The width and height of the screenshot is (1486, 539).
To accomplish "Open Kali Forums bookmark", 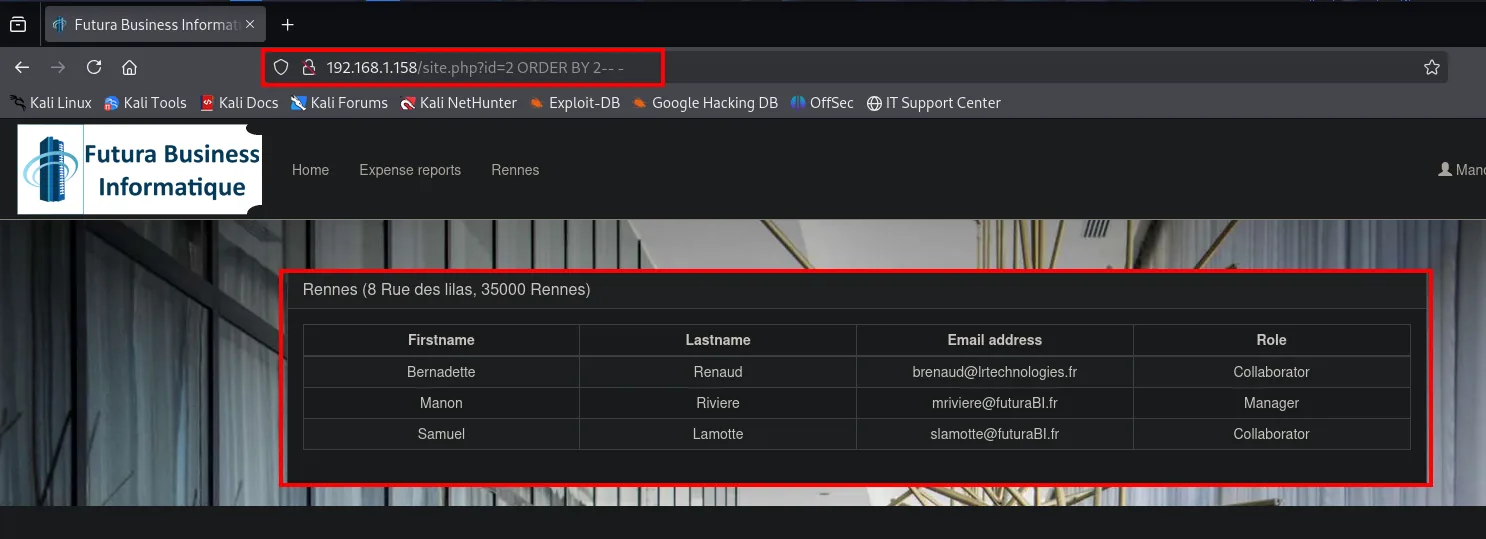I will point(339,102).
